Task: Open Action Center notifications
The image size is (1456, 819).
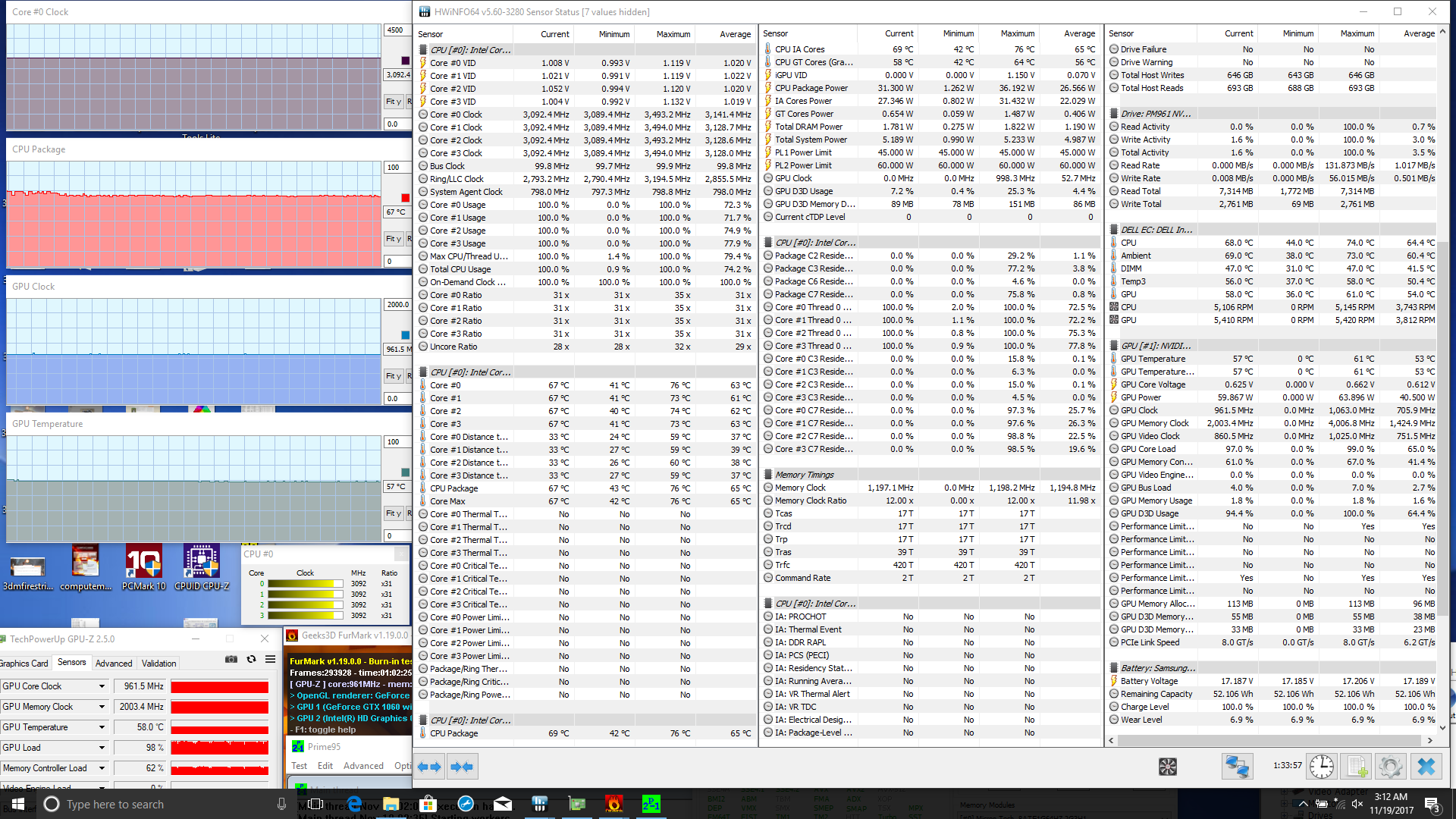Action: click(x=1432, y=804)
